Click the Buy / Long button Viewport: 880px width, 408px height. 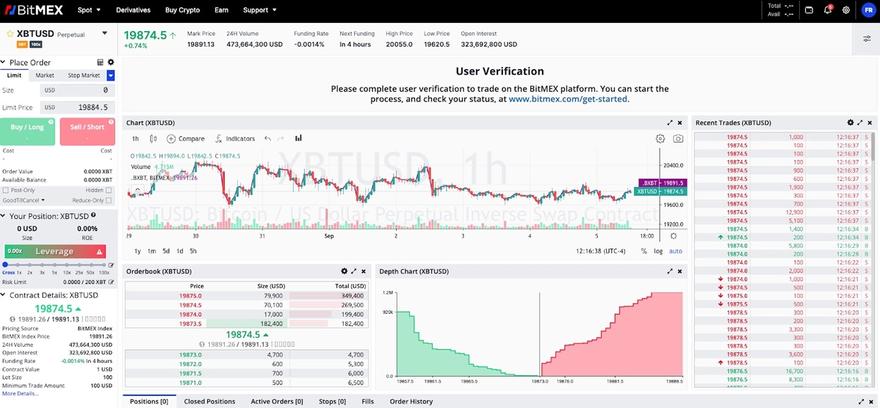[28, 131]
